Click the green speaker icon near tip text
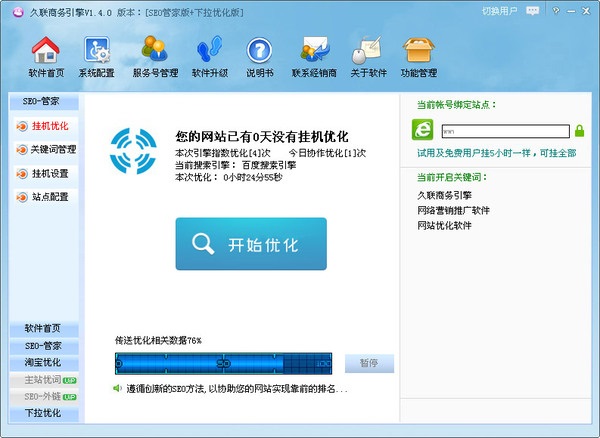The image size is (600, 438). 117,389
